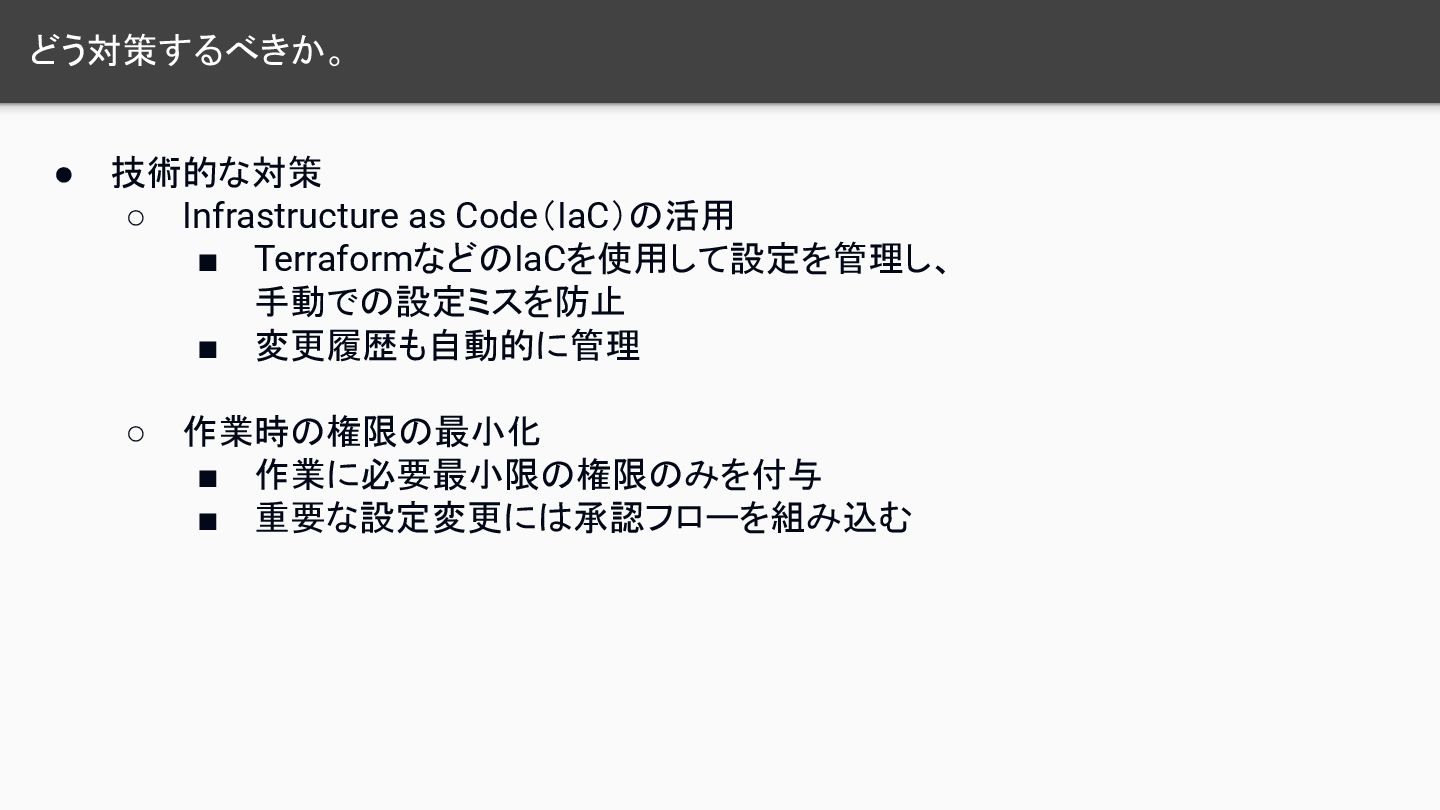Click the text 作業に必要最小限の権限のみを付与

pos(539,475)
